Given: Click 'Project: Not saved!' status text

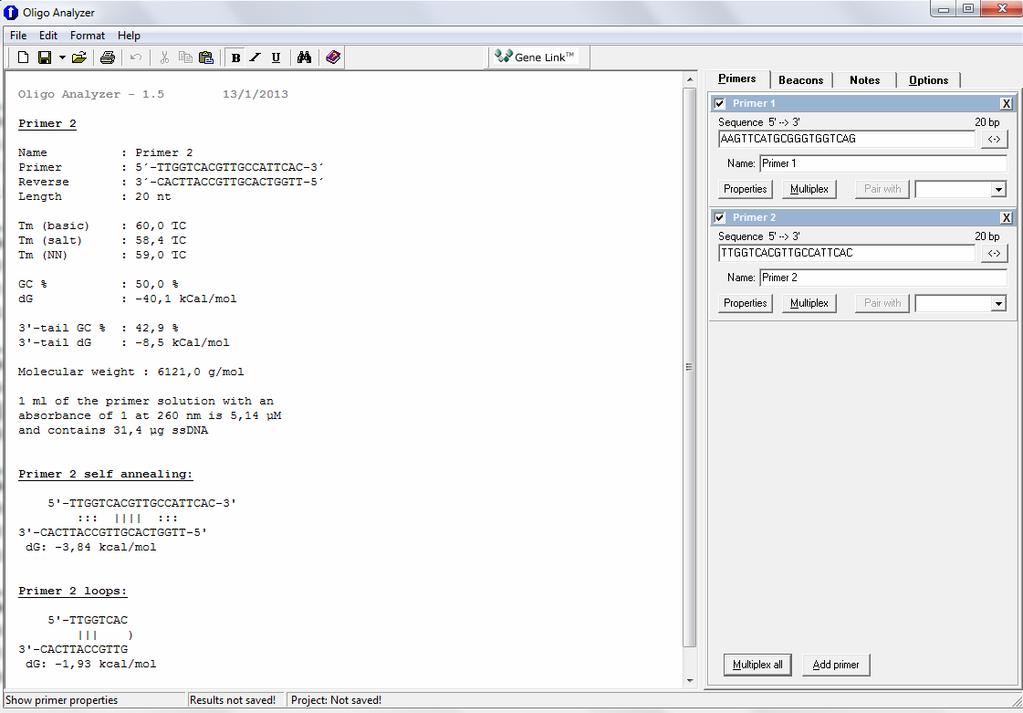Looking at the screenshot, I should 336,700.
